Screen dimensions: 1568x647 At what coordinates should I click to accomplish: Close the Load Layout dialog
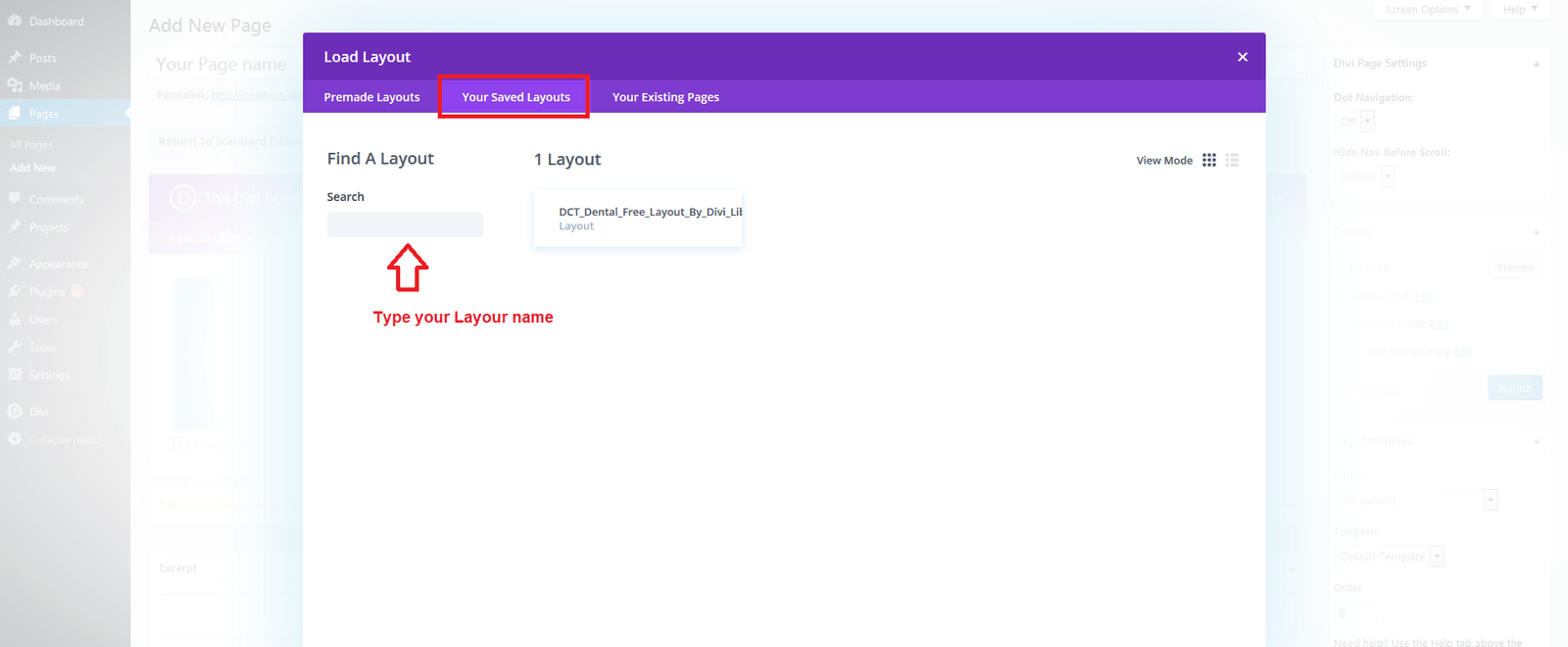[1243, 57]
